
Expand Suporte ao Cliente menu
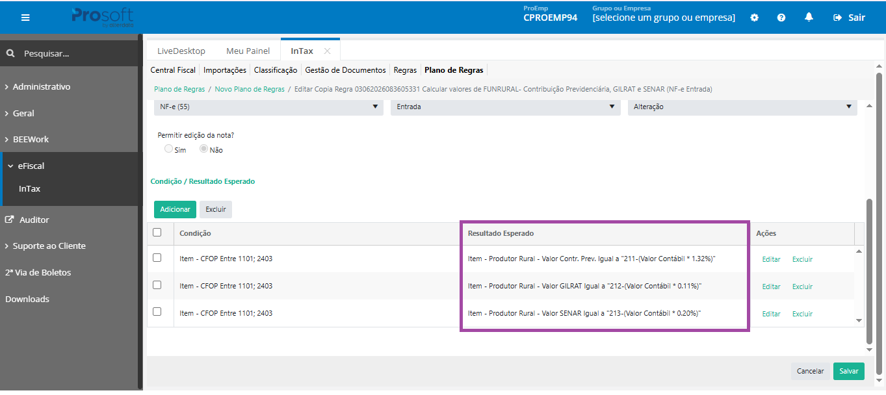click(x=45, y=246)
